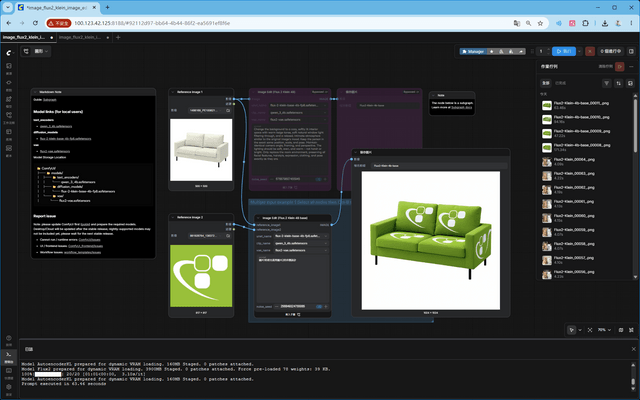Viewport: 640px width, 400px height.
Task: Click the select mode cursor icon in canvas toolbar
Action: 571,330
